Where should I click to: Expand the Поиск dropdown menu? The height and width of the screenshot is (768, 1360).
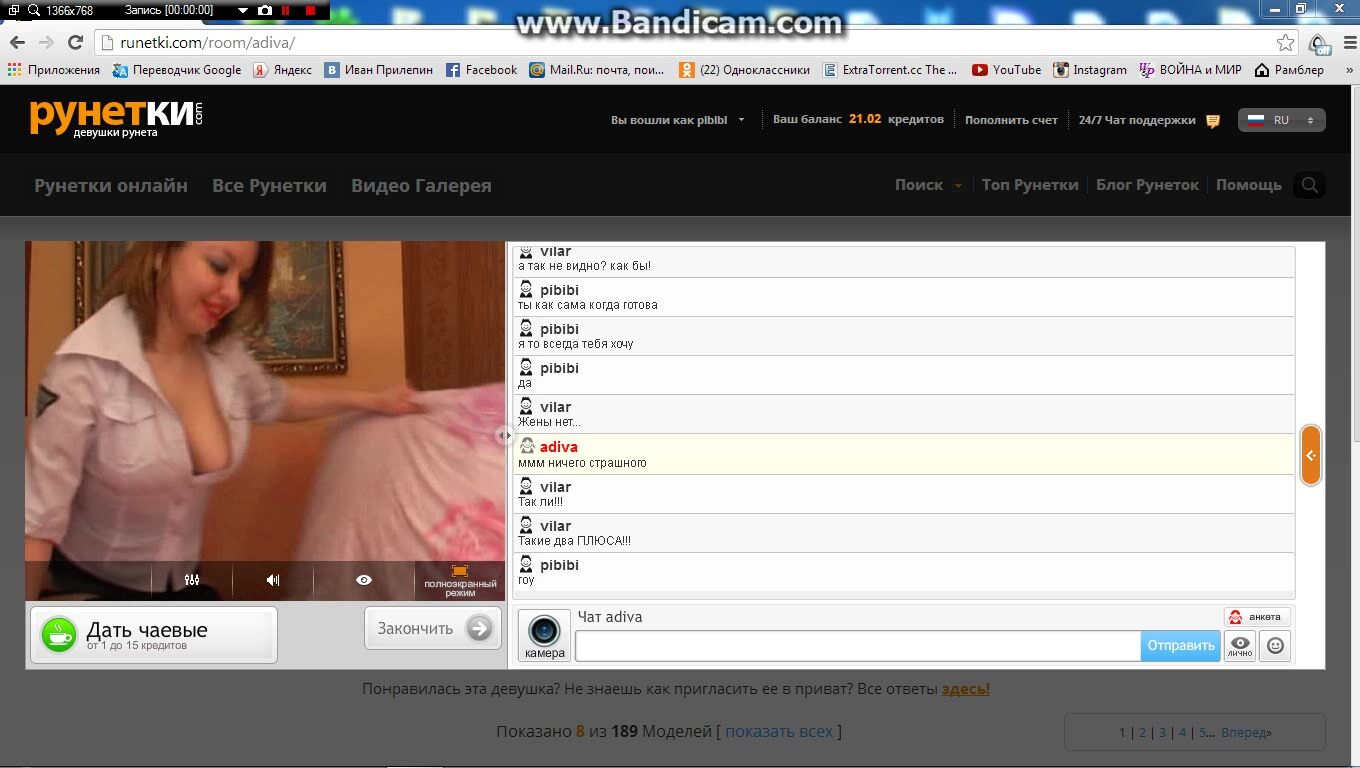(957, 186)
